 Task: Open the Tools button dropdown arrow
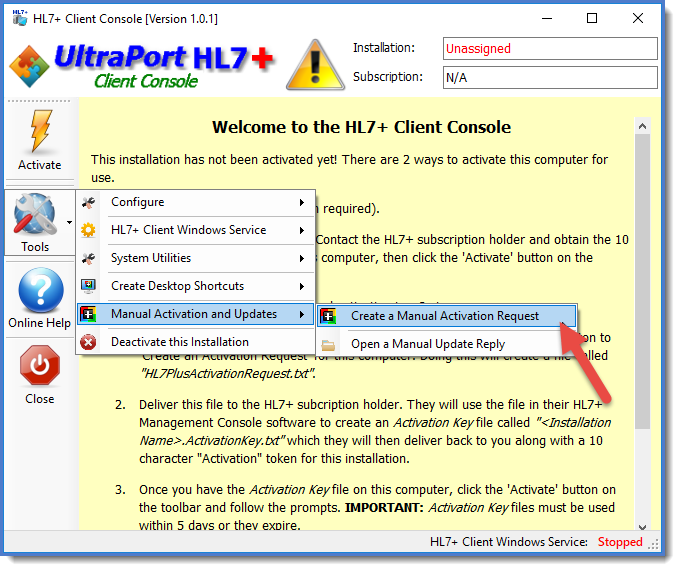coord(69,222)
